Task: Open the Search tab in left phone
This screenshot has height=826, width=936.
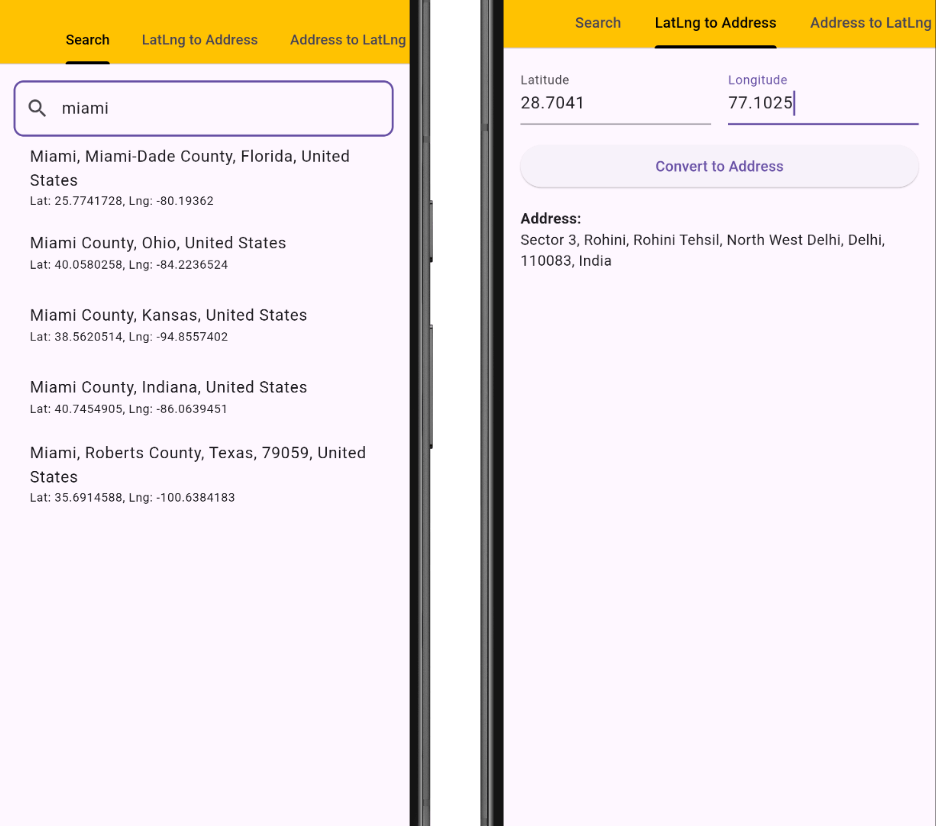Action: (x=87, y=40)
